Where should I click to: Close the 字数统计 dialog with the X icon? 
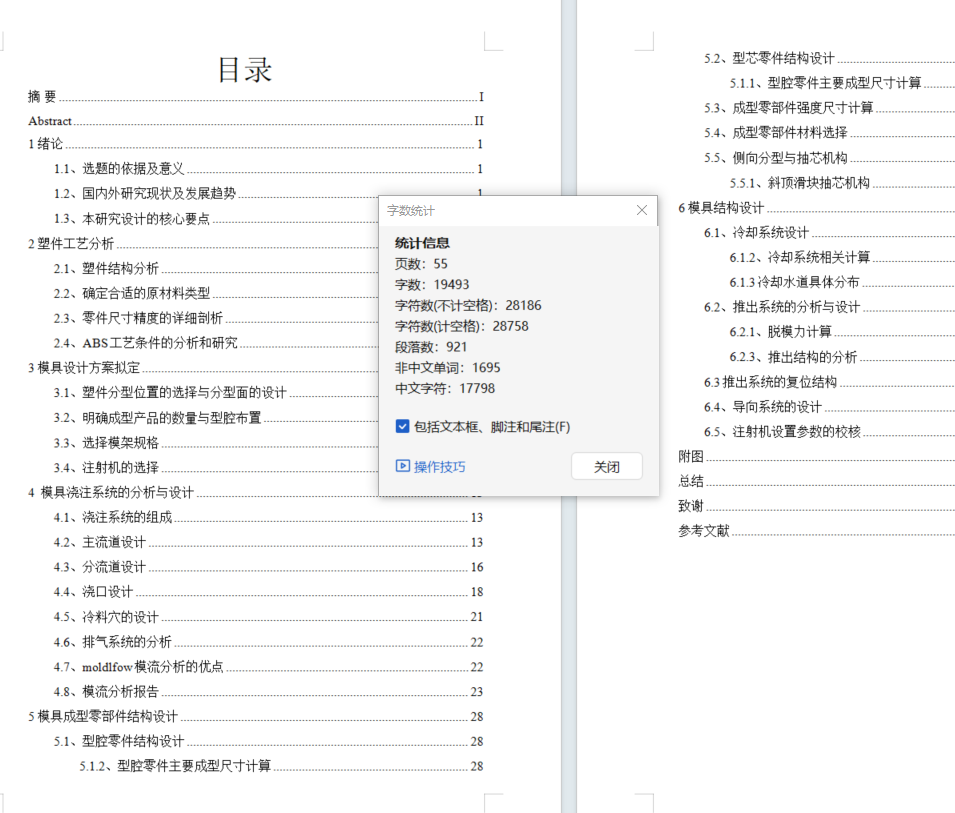(642, 210)
